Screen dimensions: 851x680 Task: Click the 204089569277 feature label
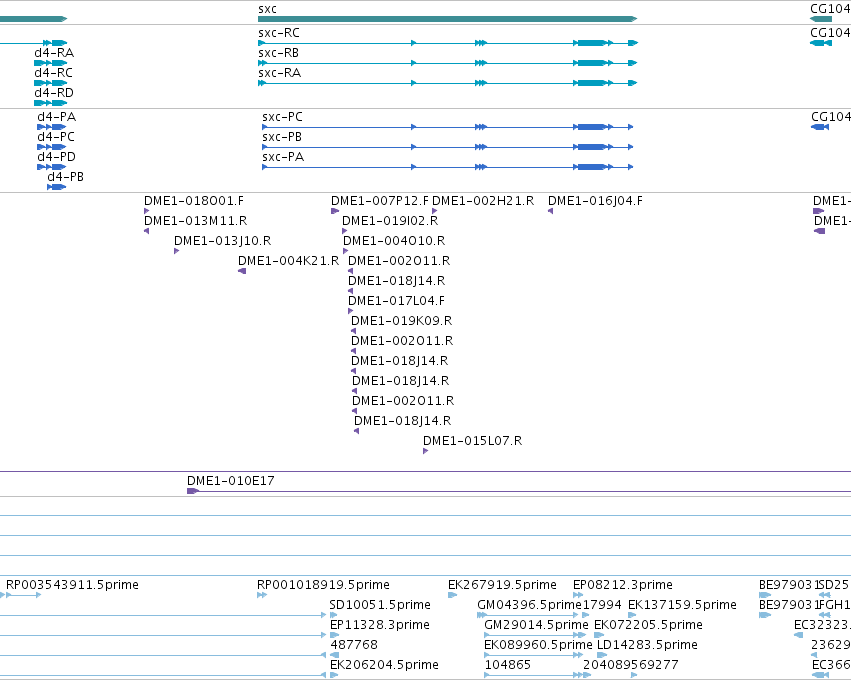click(631, 665)
